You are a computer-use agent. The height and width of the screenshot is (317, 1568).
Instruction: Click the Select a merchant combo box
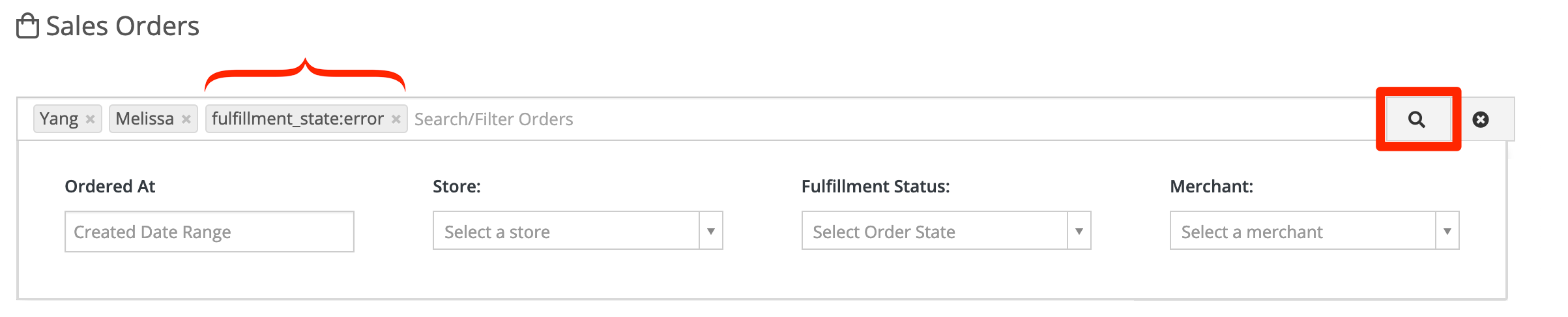point(1314,231)
